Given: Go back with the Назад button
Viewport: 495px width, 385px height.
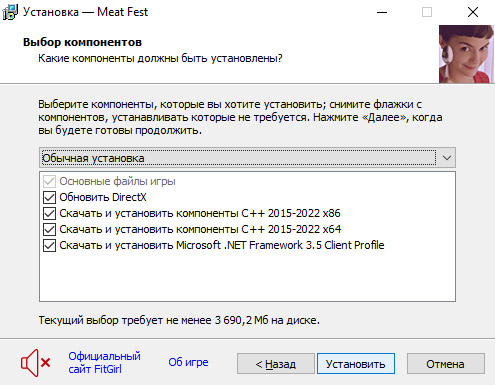Looking at the screenshot, I should point(276,364).
